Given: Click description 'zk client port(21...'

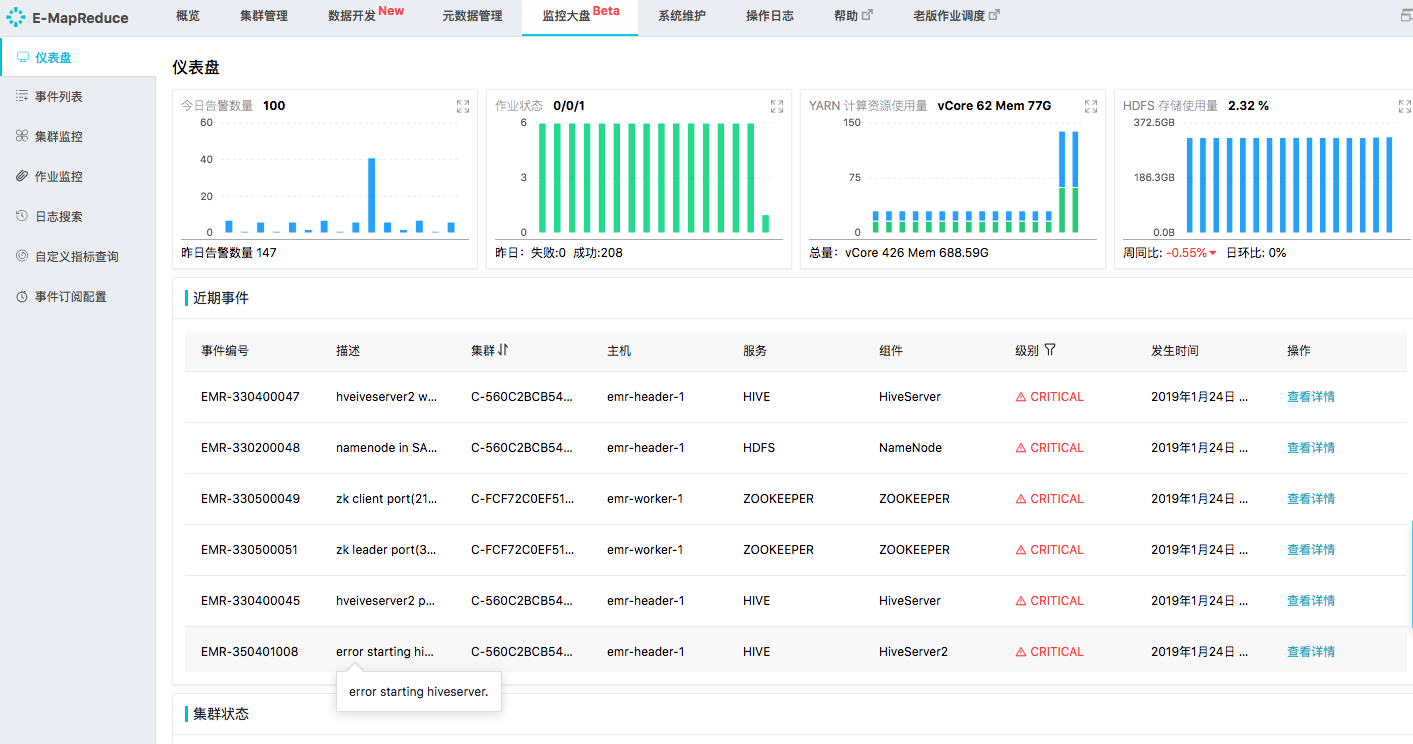Looking at the screenshot, I should (386, 499).
